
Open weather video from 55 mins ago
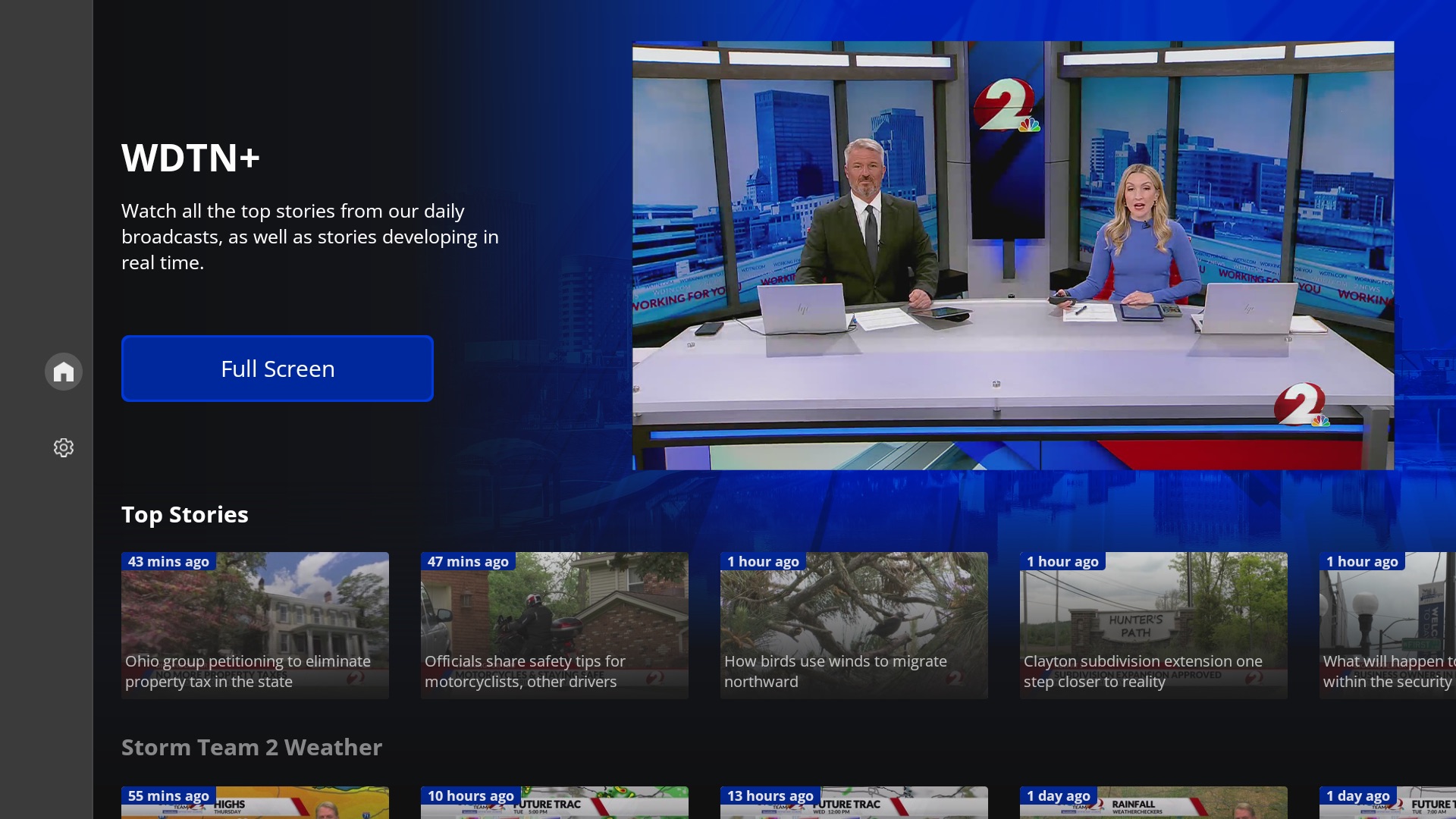(x=255, y=802)
